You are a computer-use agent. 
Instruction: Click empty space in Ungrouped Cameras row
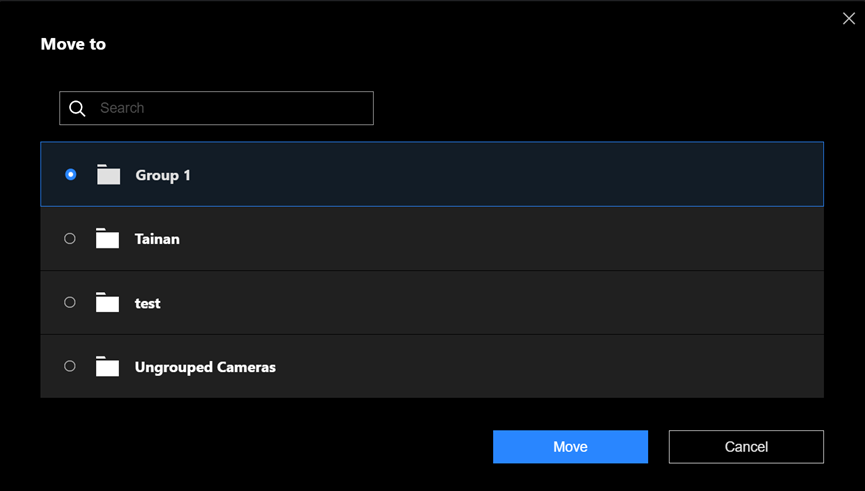coord(550,367)
